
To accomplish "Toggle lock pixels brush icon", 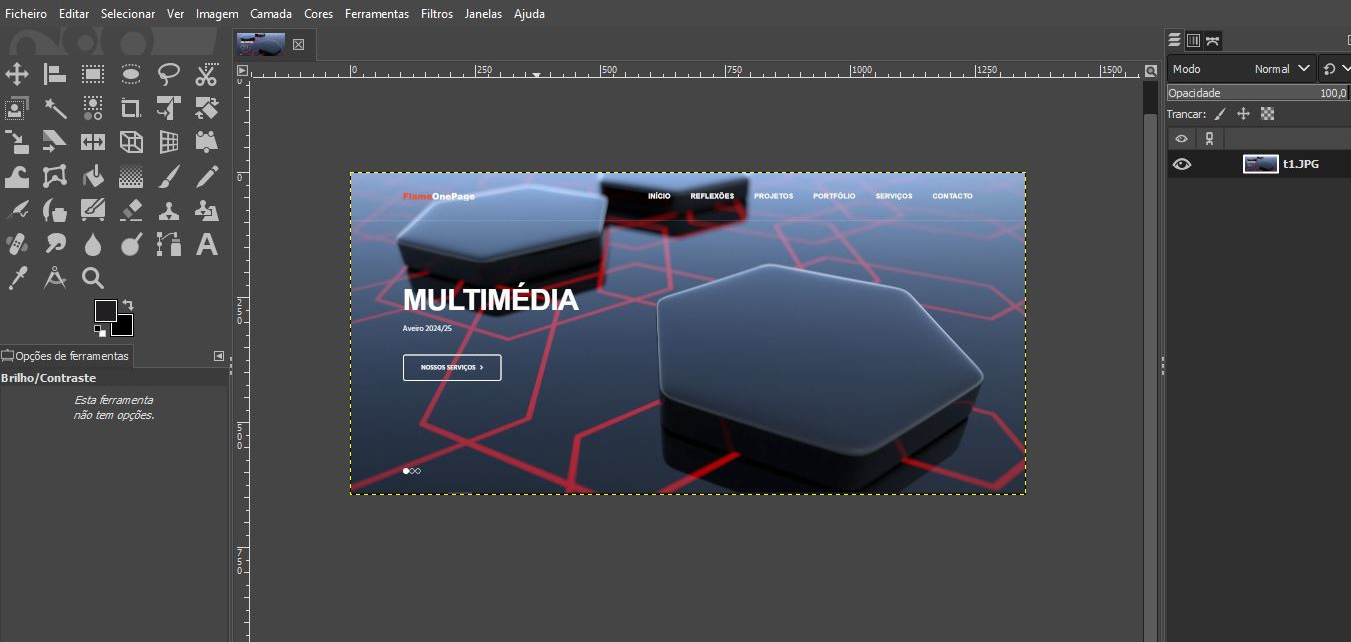I will 1220,114.
